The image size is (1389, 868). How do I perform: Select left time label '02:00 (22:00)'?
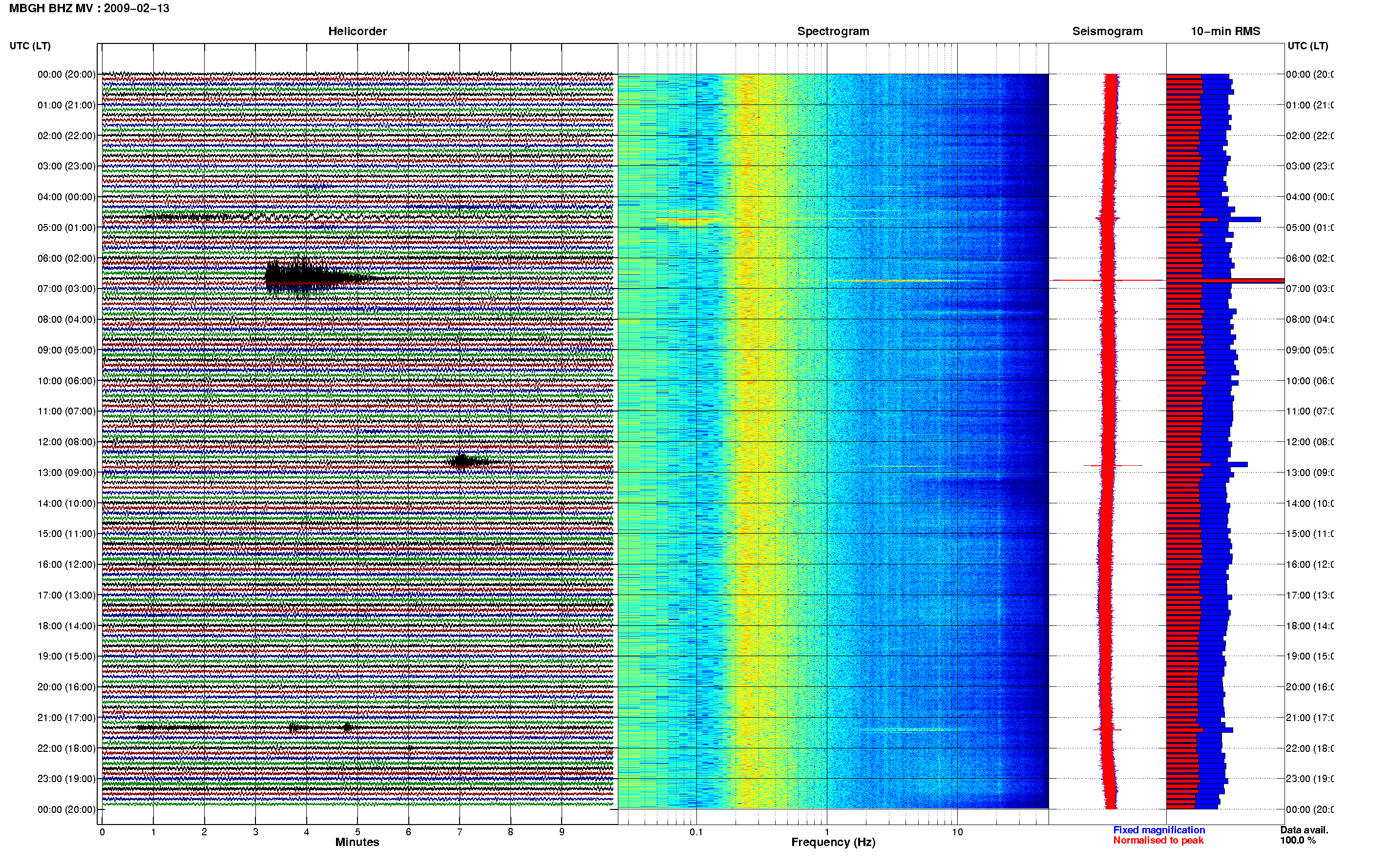point(66,136)
